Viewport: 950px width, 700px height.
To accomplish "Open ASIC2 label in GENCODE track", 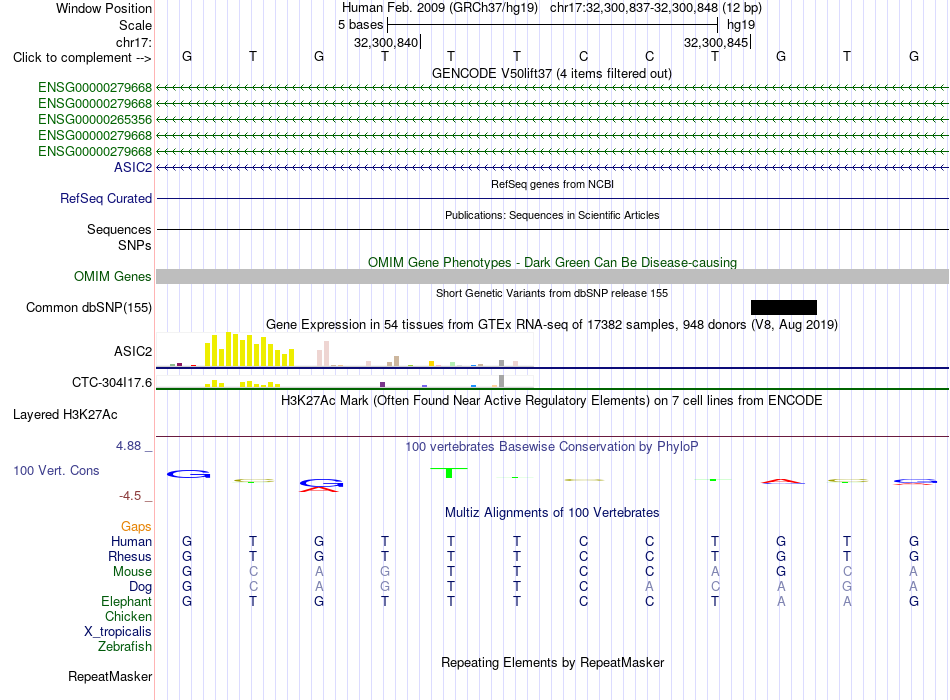I will coord(133,167).
